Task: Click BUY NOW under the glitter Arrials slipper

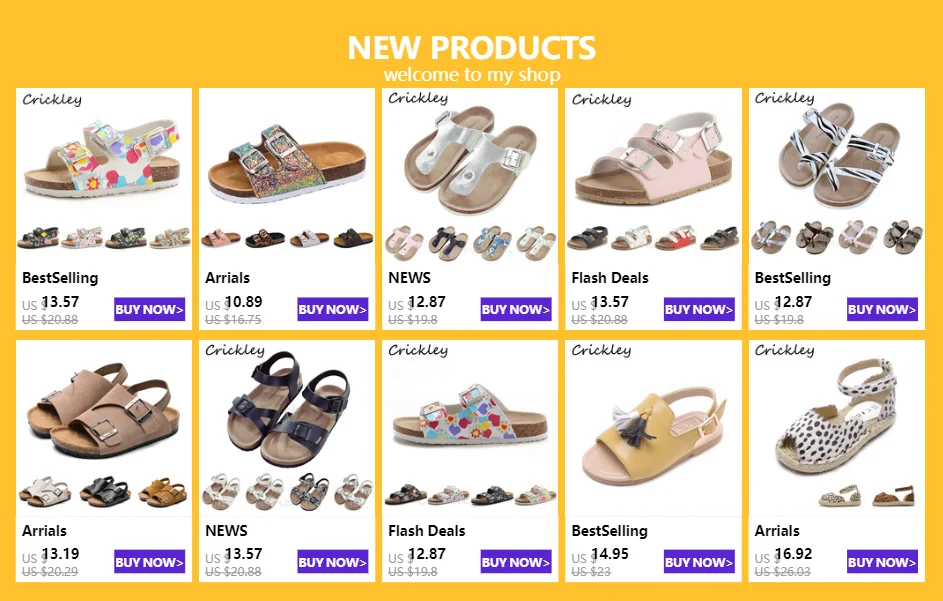Action: [x=333, y=309]
